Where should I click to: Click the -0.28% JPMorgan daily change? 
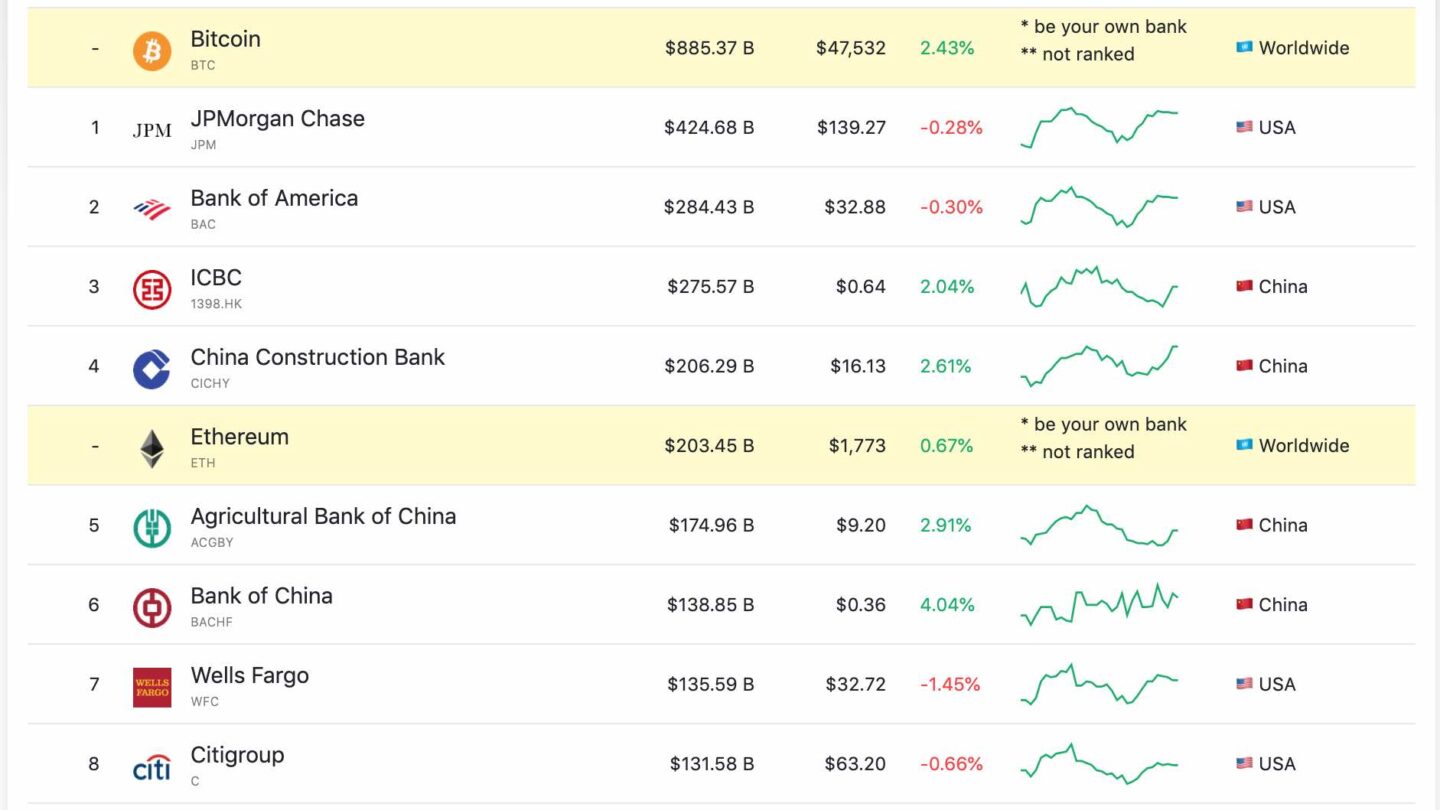pyautogui.click(x=951, y=127)
